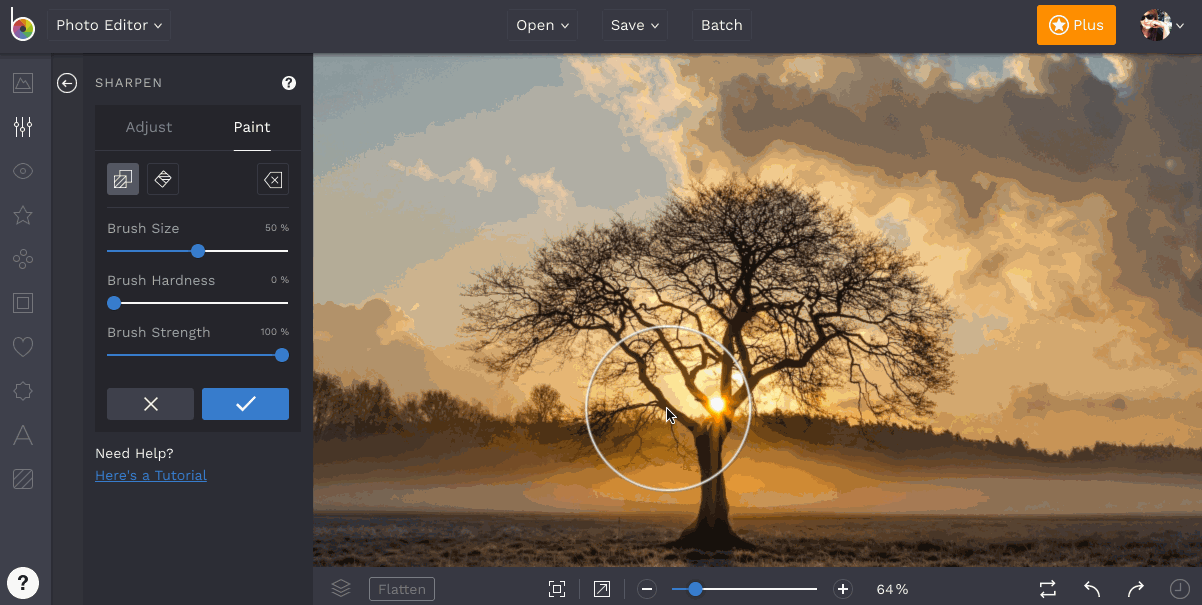Viewport: 1202px width, 605px height.
Task: Go back from Sharpen panel
Action: click(67, 83)
